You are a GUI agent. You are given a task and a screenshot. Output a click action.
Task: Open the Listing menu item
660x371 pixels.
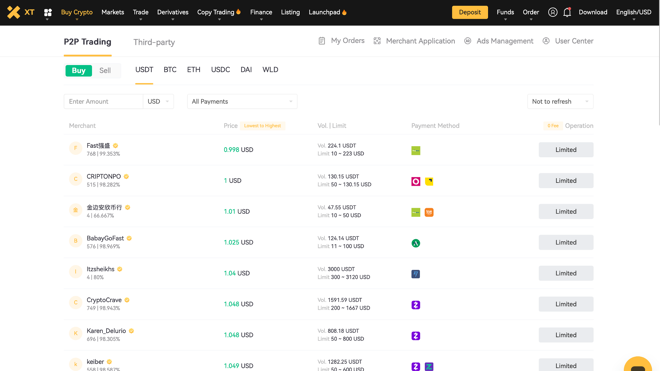point(290,12)
